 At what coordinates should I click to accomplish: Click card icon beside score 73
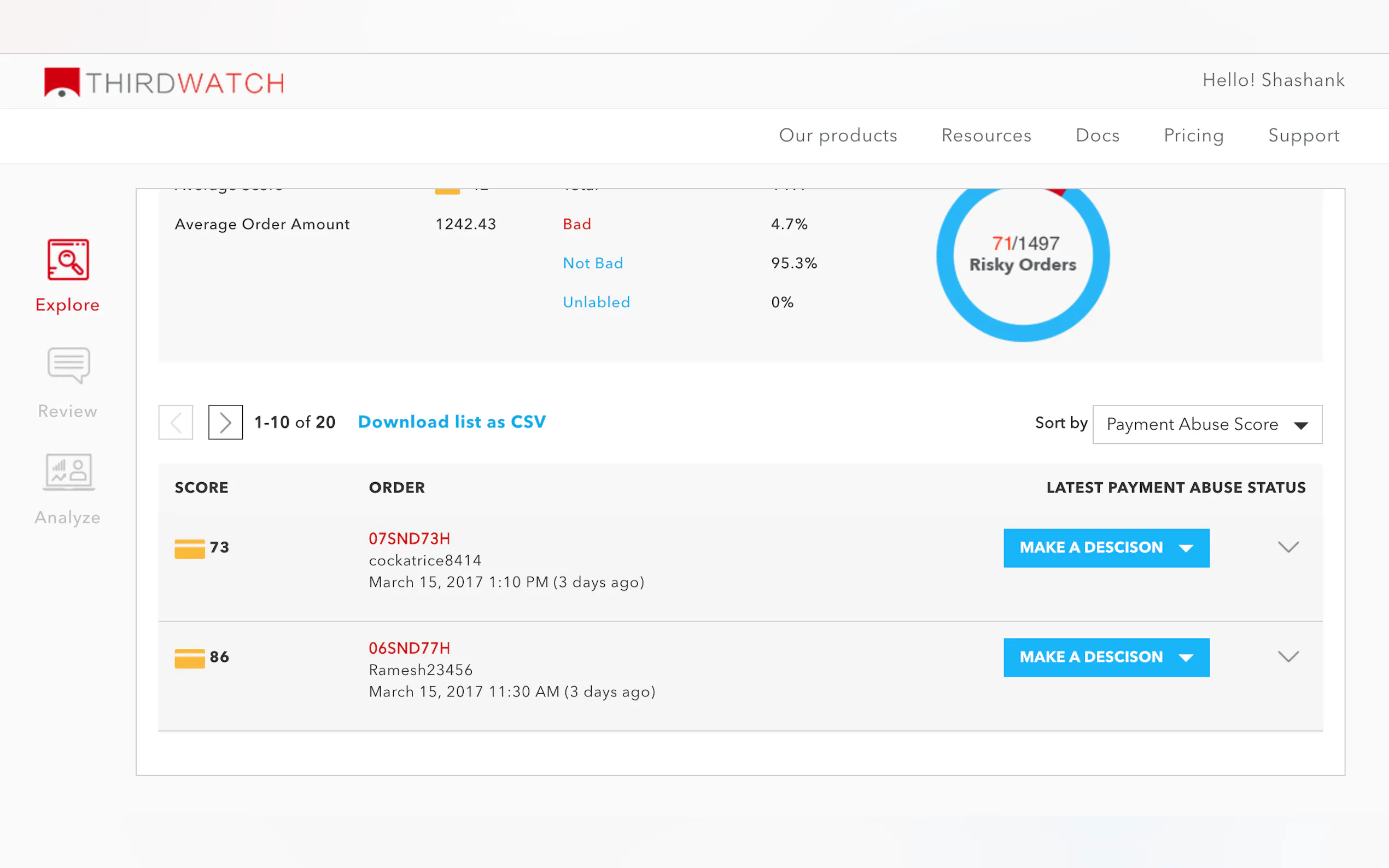[x=190, y=548]
